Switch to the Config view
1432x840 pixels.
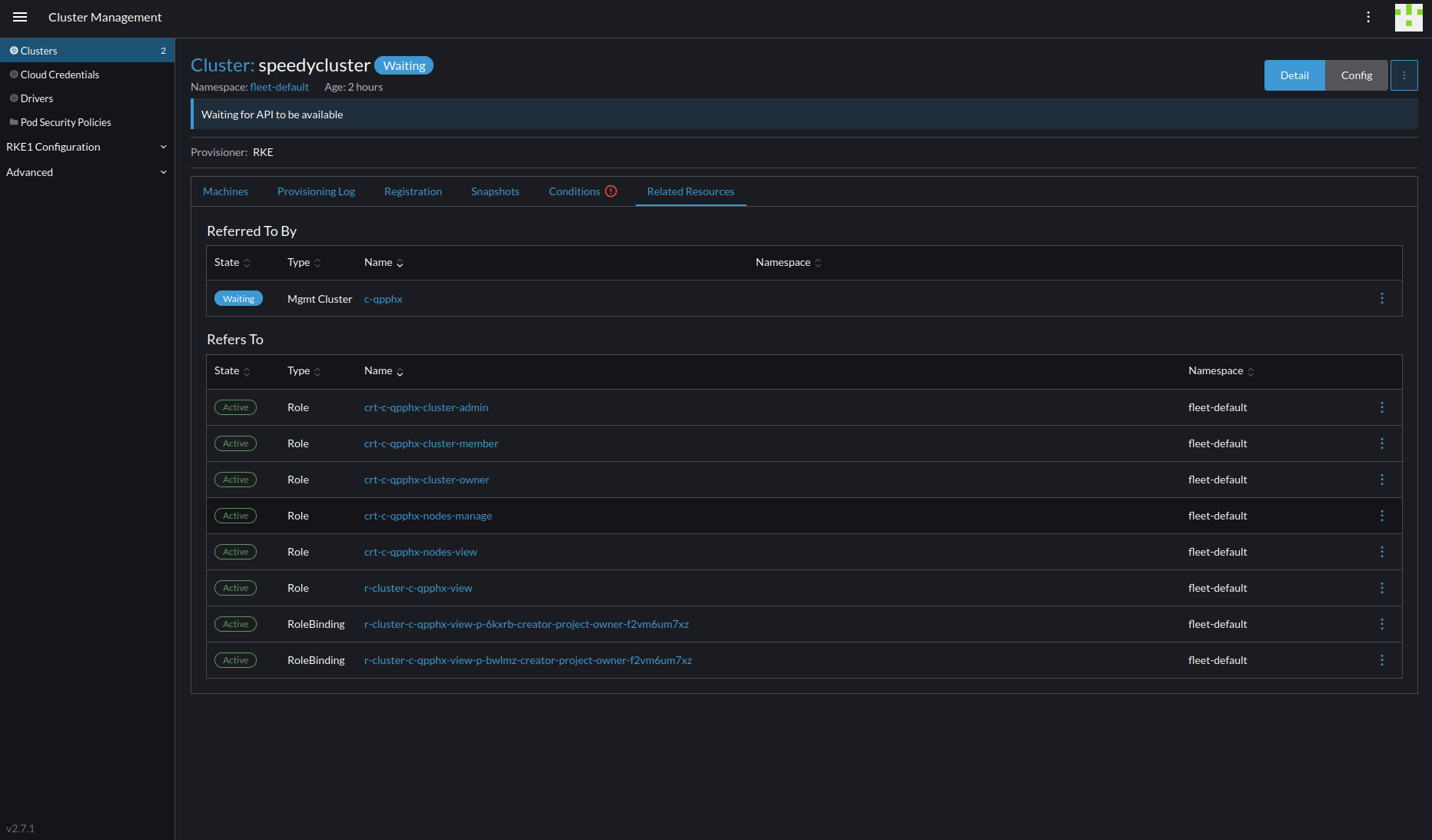1357,75
